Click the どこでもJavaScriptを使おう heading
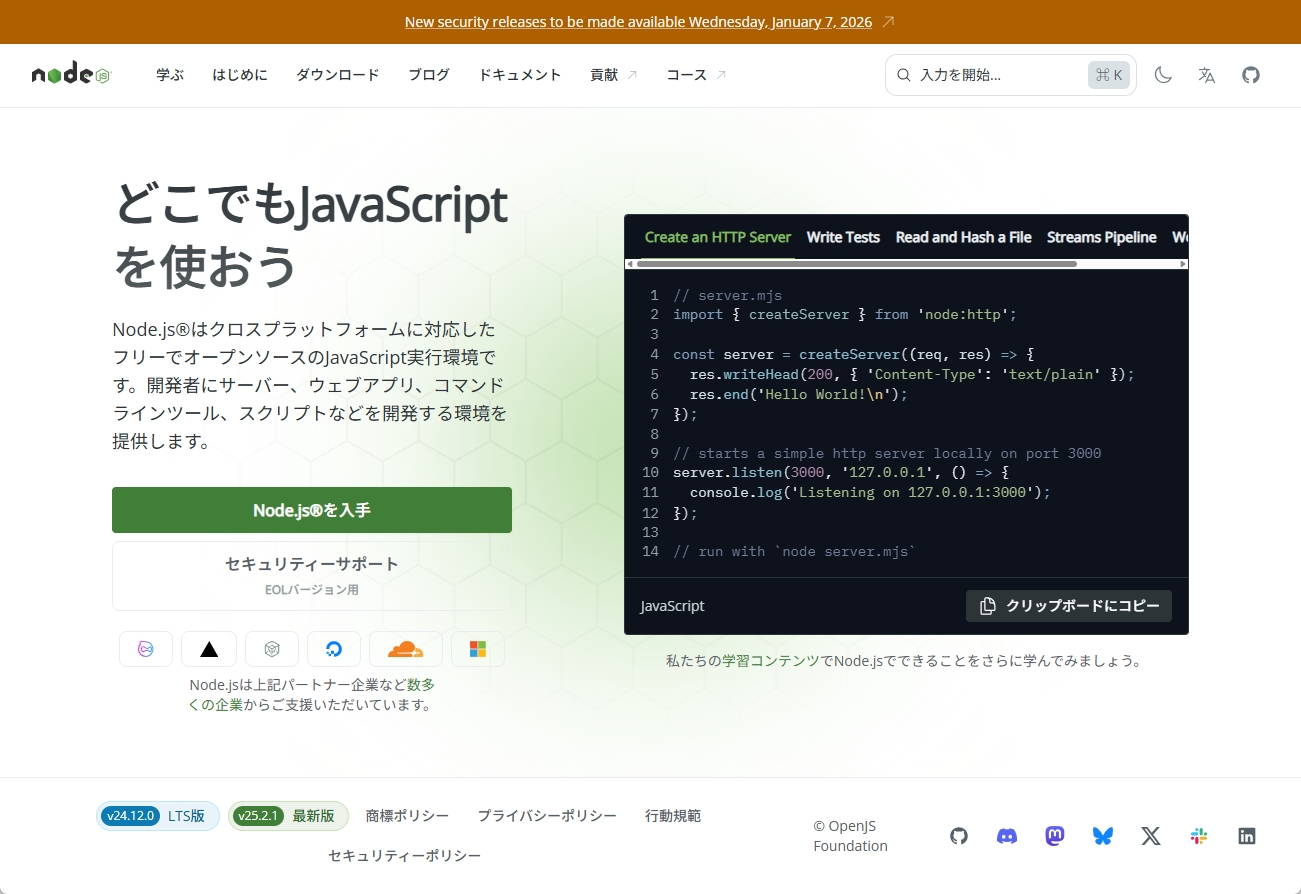This screenshot has height=894, width=1301. pos(310,235)
